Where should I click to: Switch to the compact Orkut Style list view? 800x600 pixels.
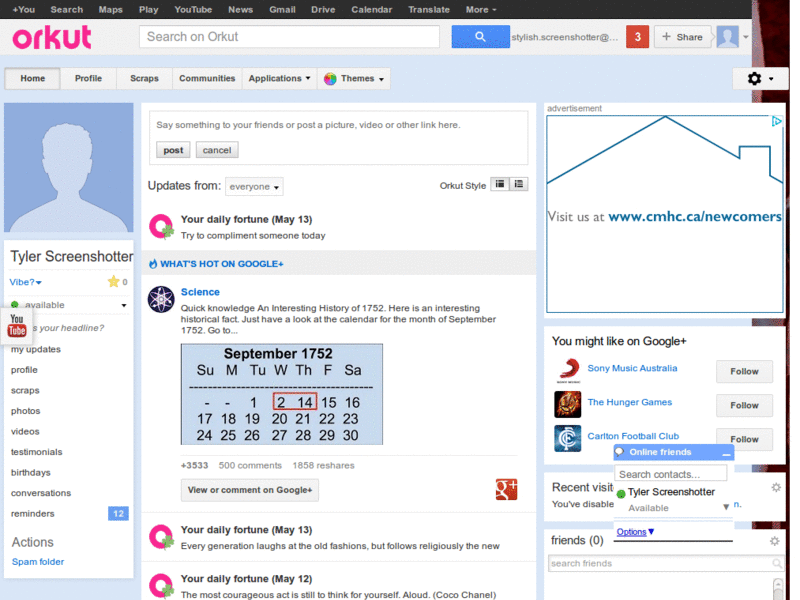tap(499, 184)
